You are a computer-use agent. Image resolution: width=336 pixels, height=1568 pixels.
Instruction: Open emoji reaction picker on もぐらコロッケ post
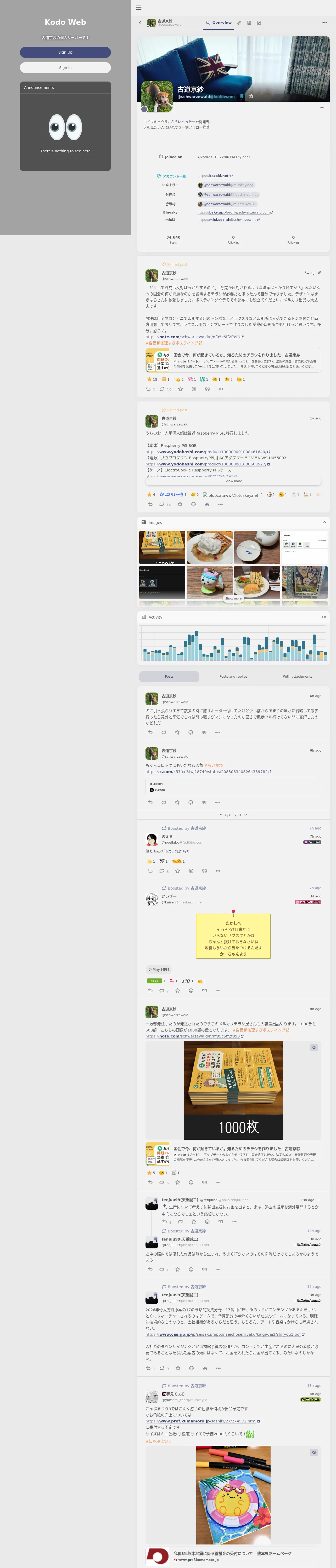pos(191,802)
